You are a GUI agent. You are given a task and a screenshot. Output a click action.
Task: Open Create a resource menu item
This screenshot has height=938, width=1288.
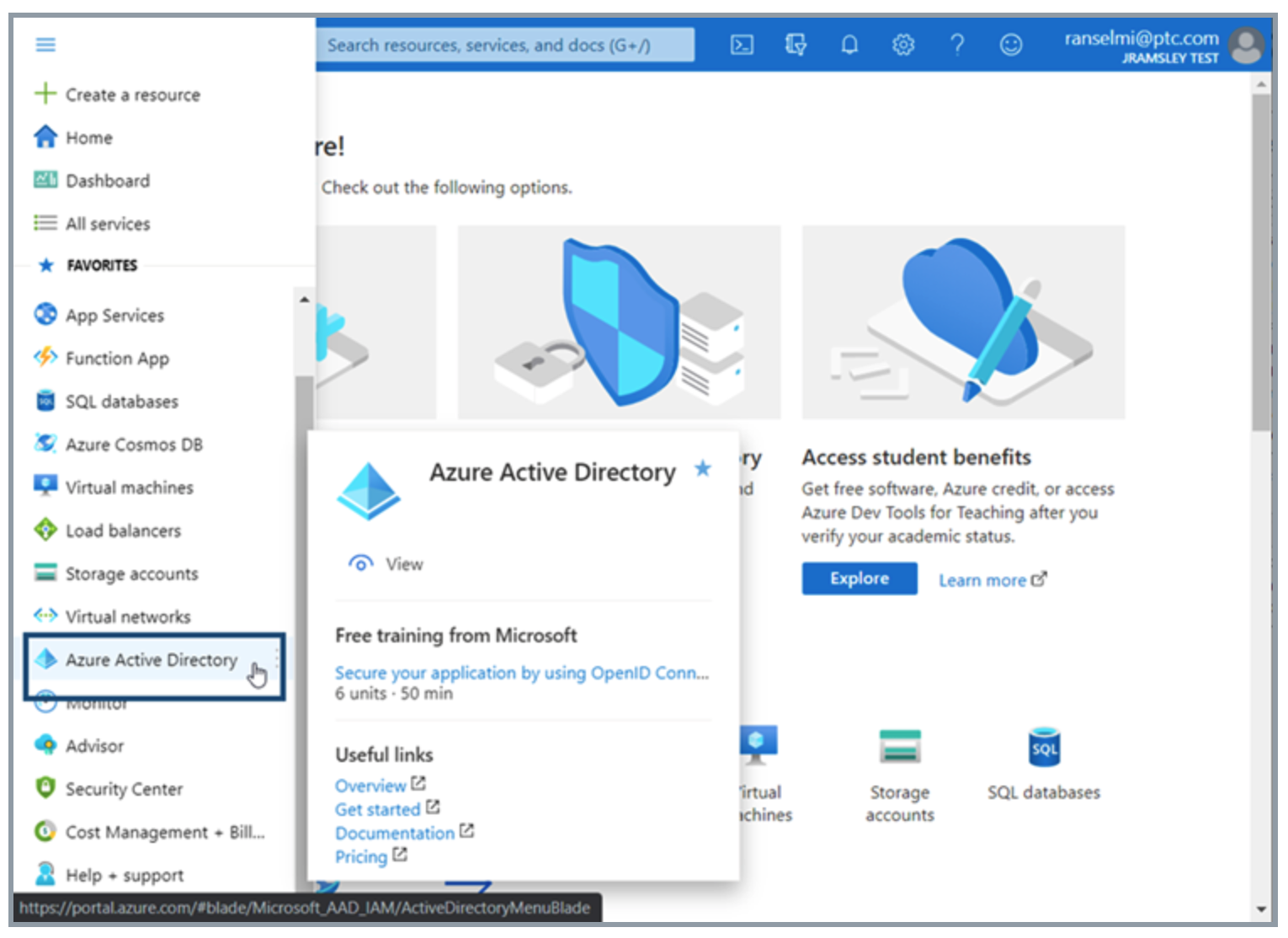133,94
